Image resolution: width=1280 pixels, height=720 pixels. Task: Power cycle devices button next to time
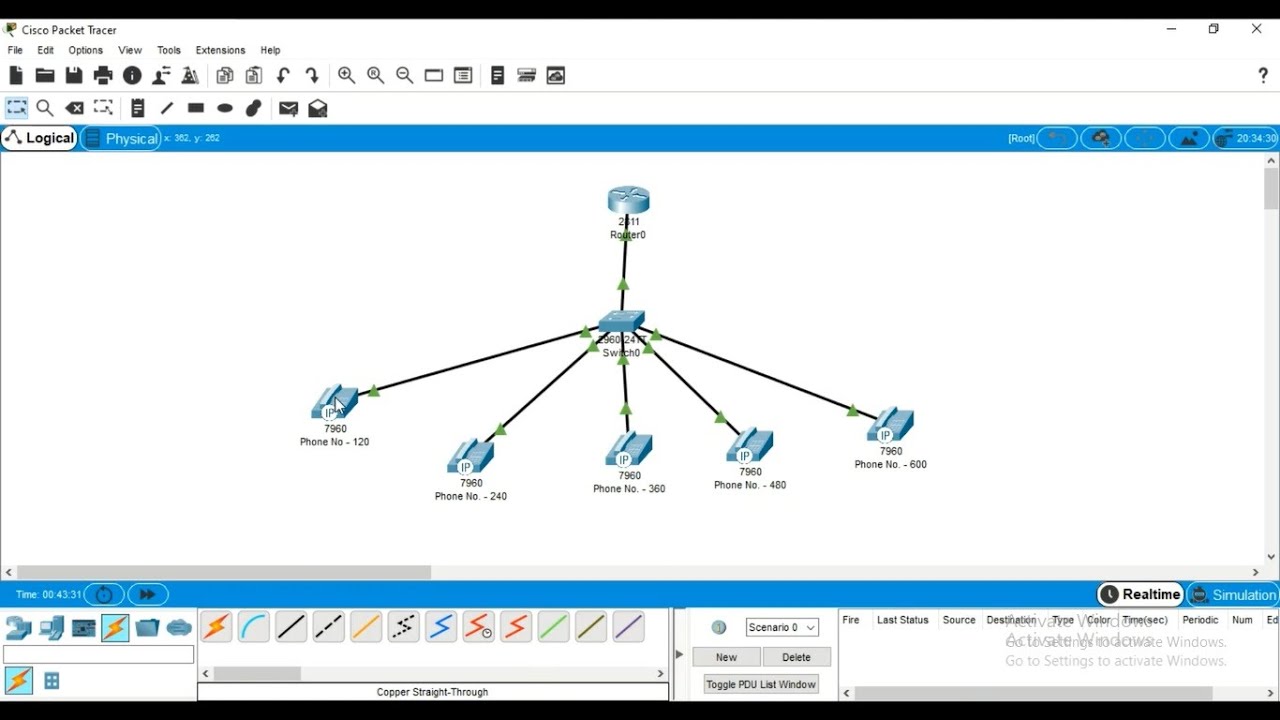tap(104, 594)
